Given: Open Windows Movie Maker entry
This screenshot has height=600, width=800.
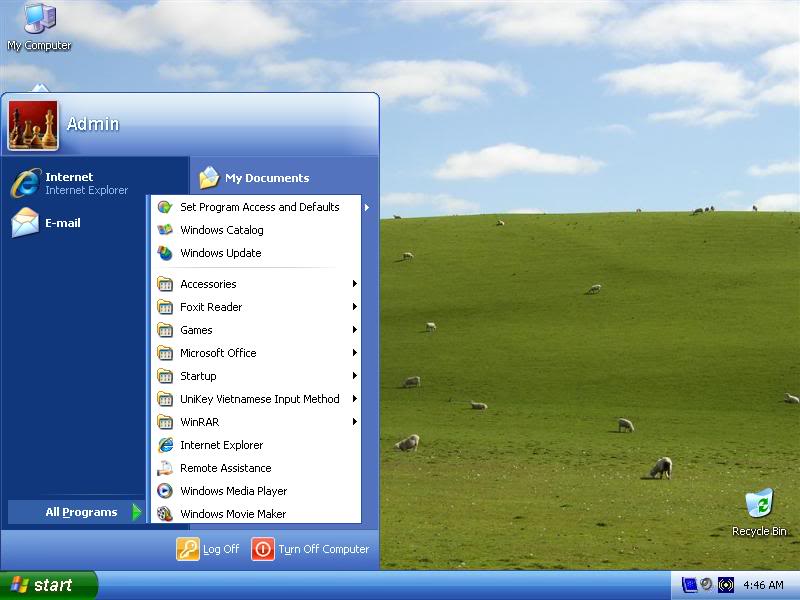Looking at the screenshot, I should [256, 514].
